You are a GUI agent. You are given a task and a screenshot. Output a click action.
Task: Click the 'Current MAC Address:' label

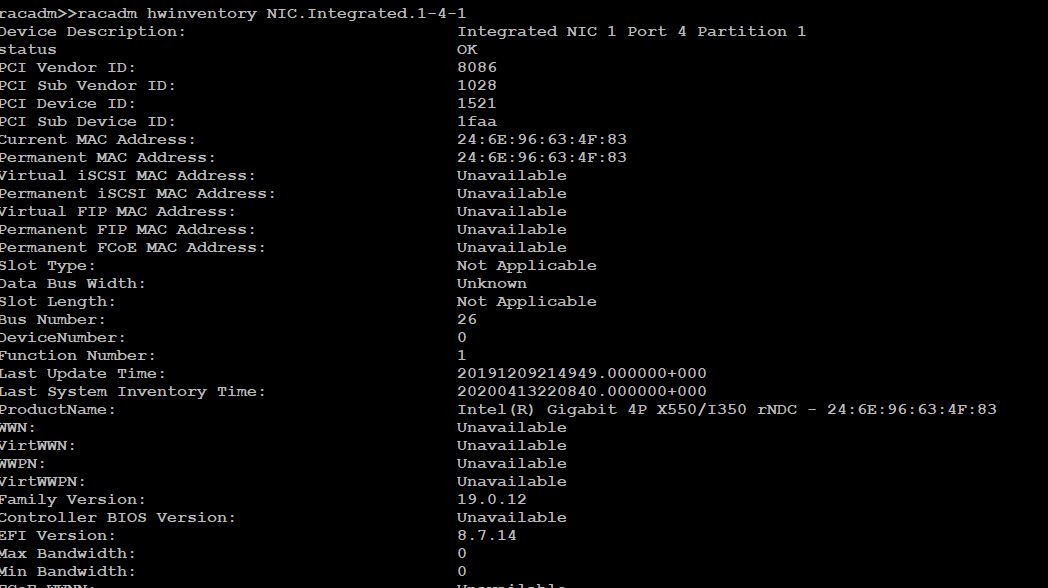point(98,140)
